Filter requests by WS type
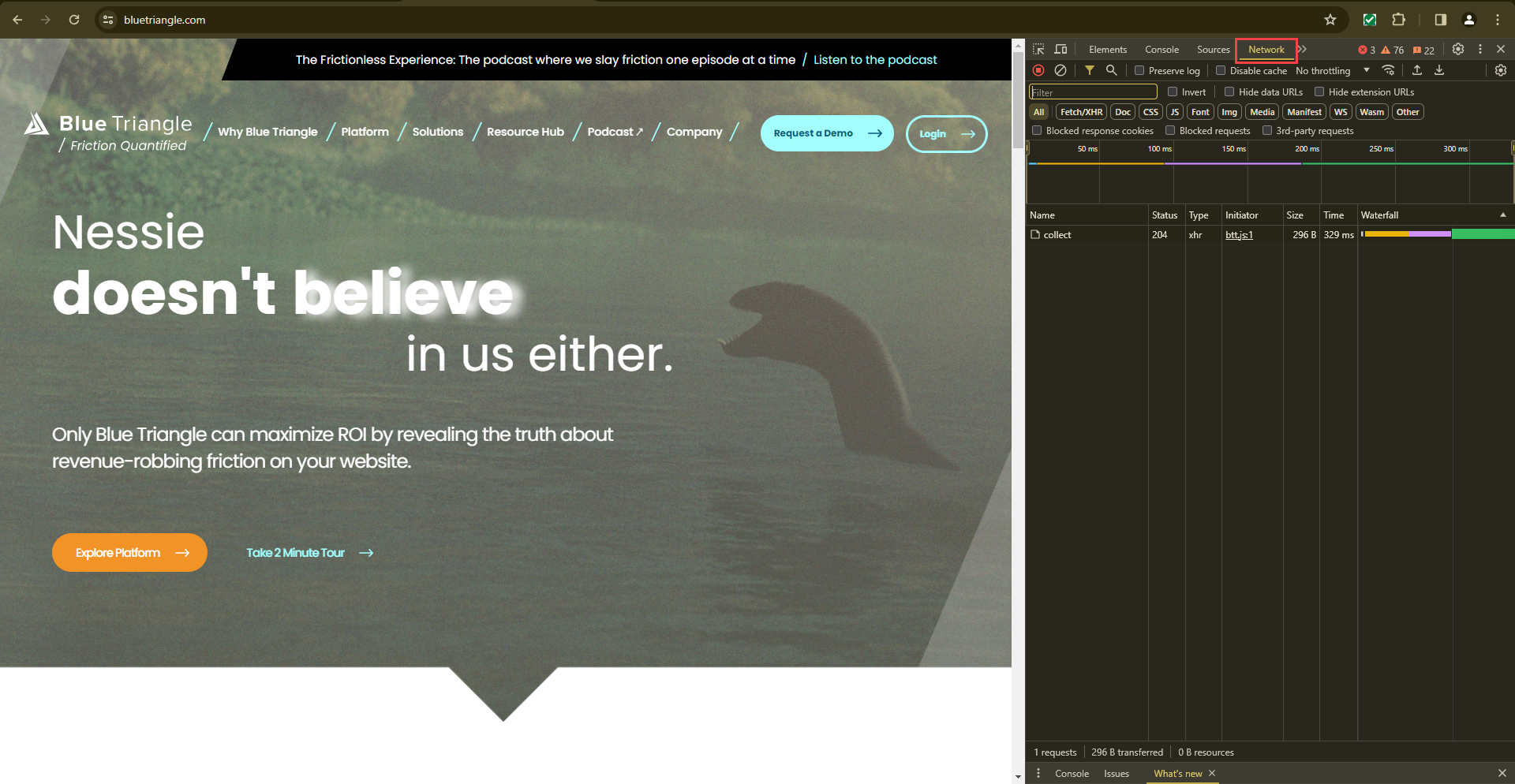This screenshot has width=1515, height=784. tap(1341, 112)
